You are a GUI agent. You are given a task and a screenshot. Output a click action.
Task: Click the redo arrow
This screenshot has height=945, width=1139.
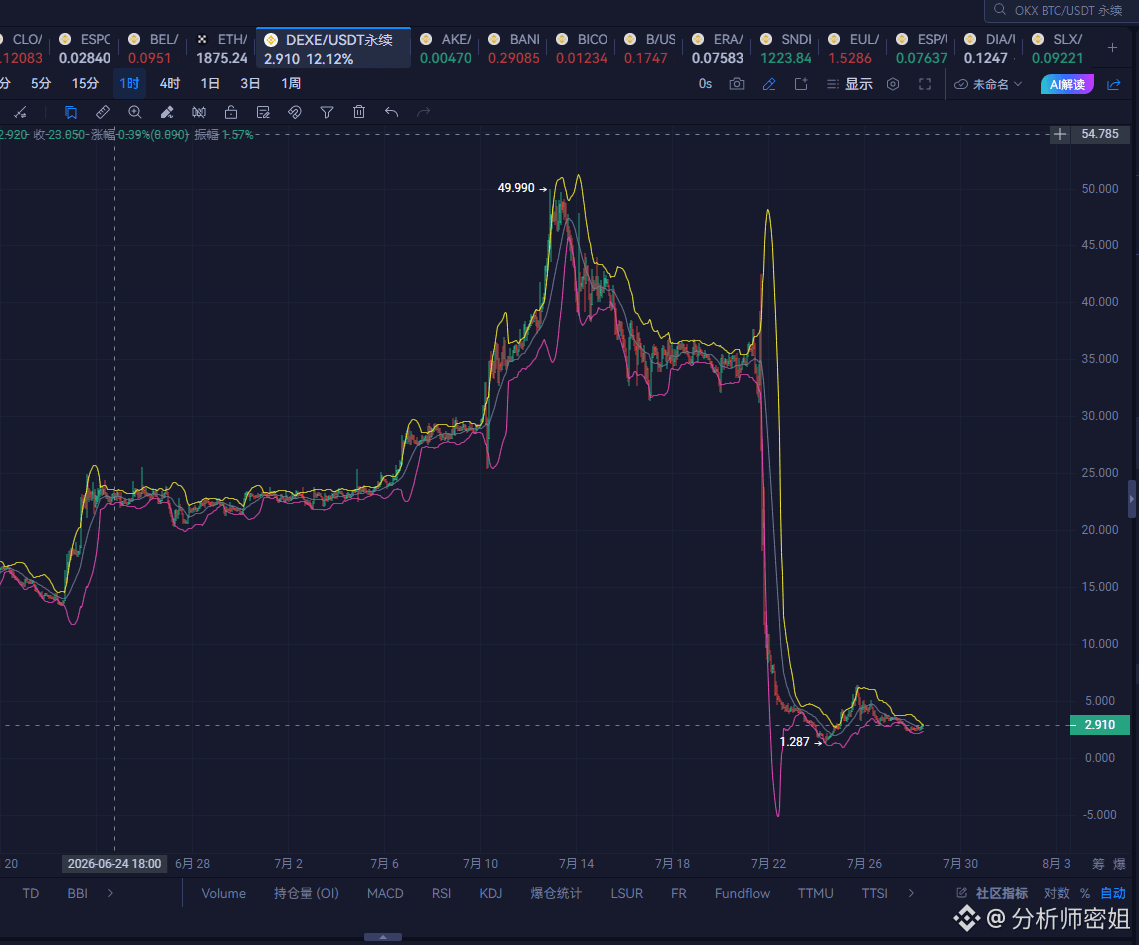point(423,112)
